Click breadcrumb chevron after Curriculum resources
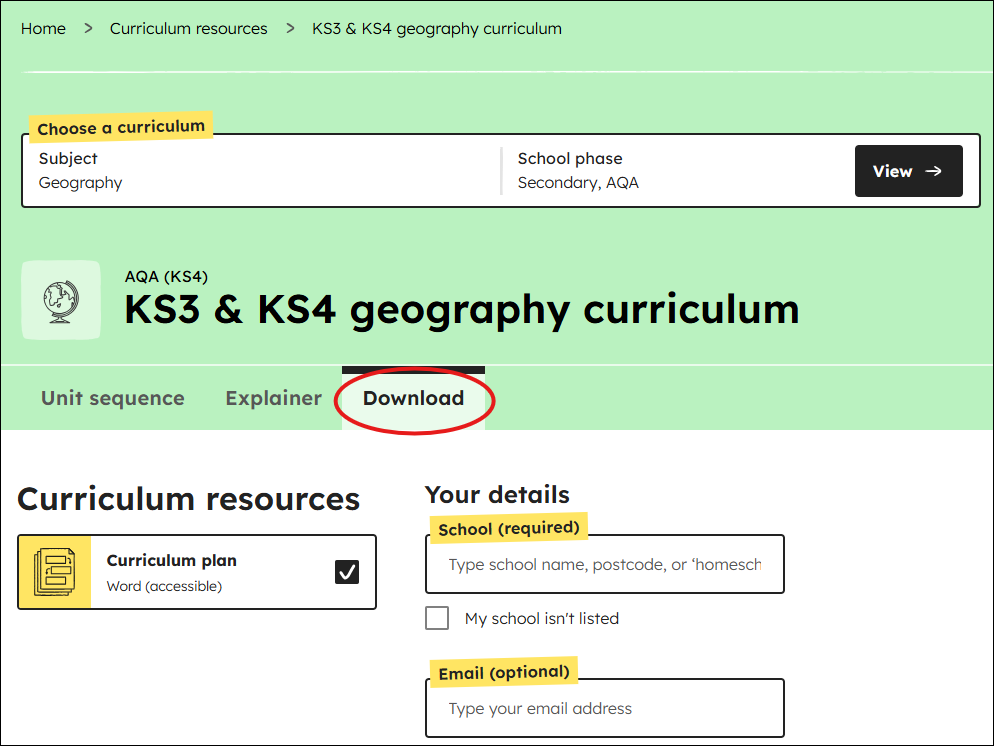The image size is (994, 746). [x=290, y=29]
